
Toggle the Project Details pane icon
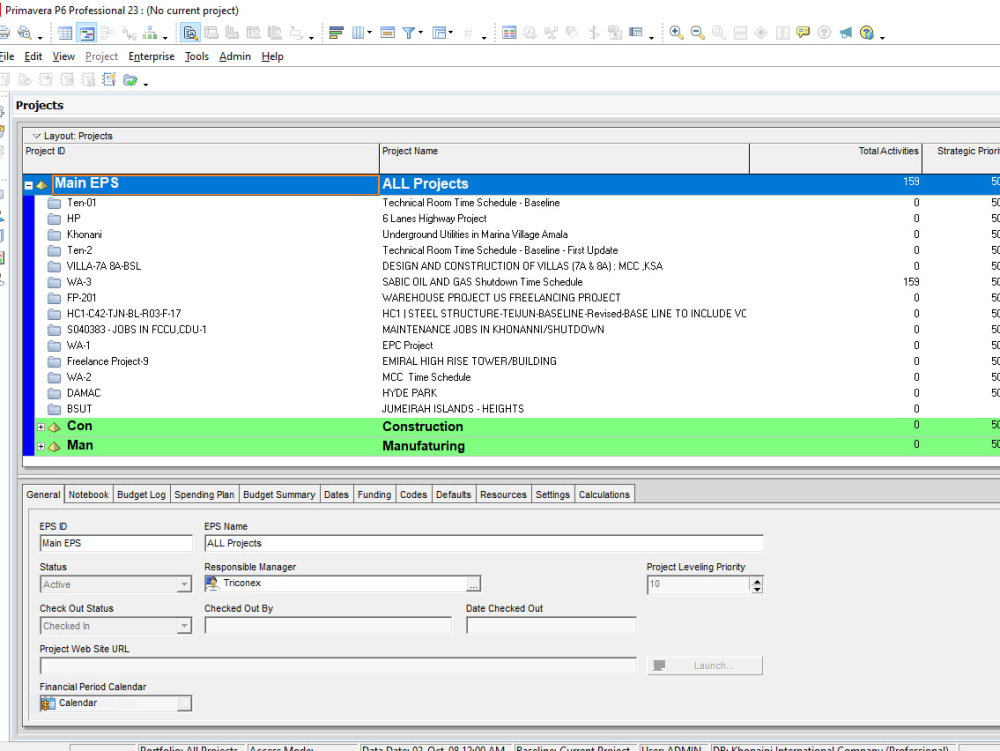pyautogui.click(x=190, y=33)
